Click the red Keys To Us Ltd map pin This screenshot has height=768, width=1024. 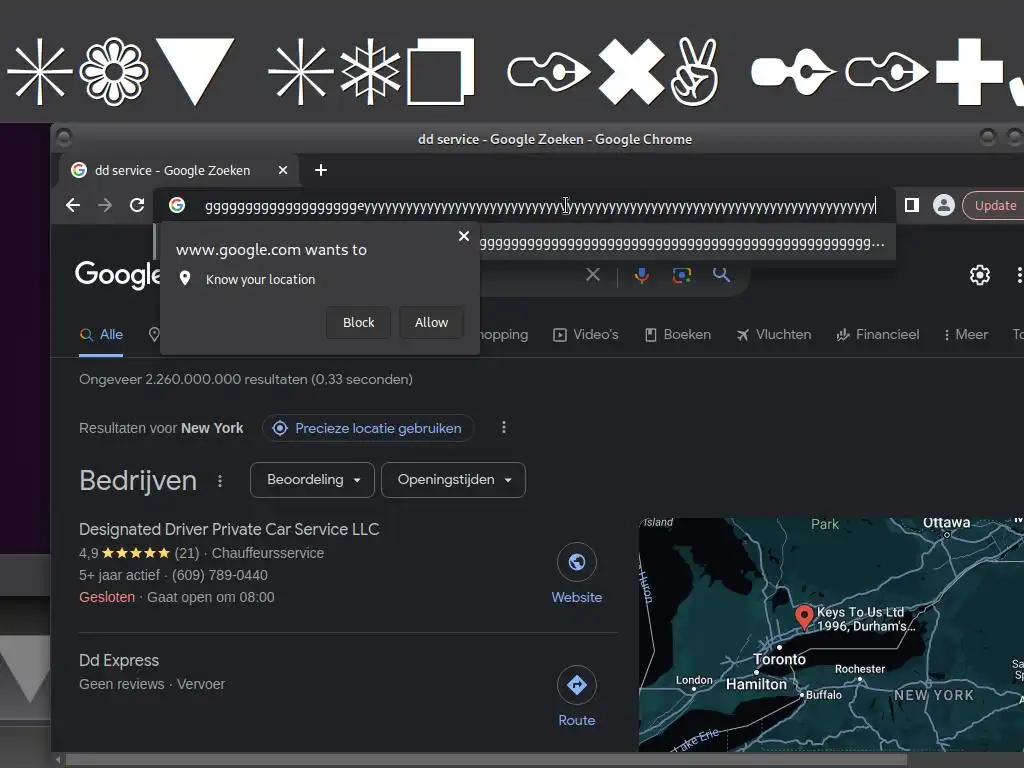coord(804,616)
